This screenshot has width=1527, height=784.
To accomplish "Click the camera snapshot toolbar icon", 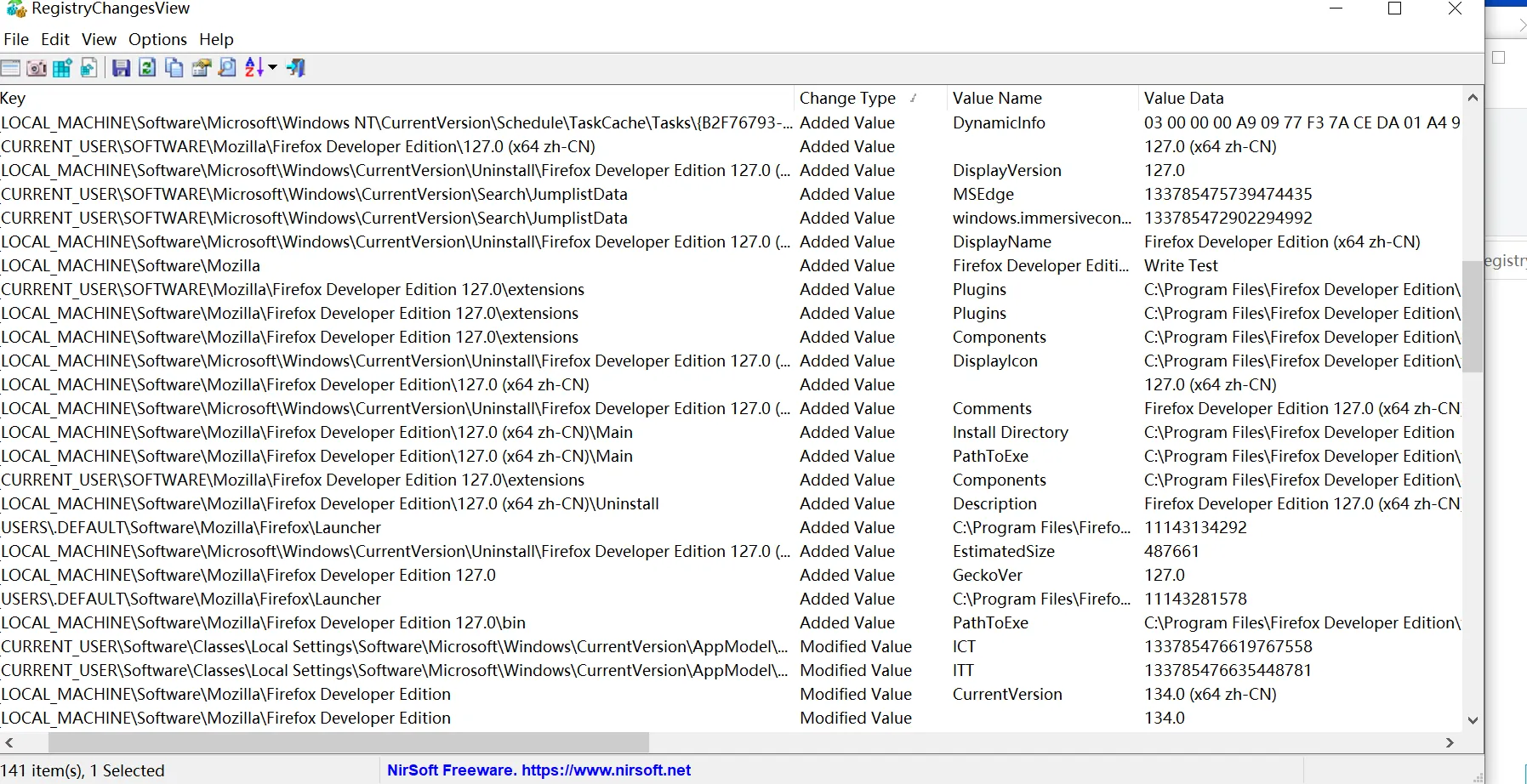I will [x=37, y=68].
